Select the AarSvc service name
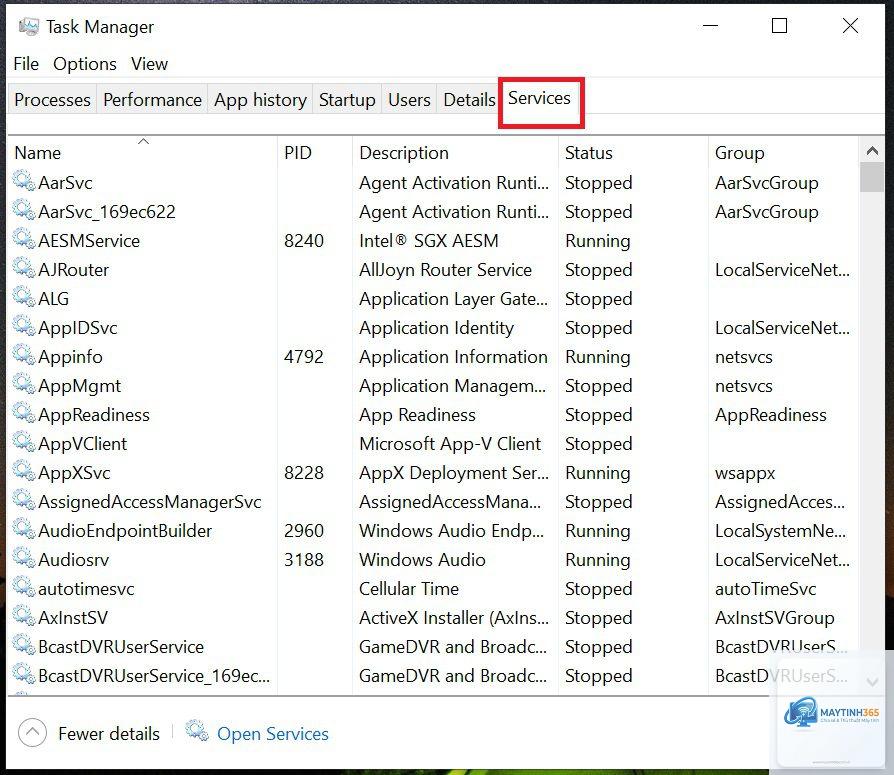894x775 pixels. [x=65, y=183]
